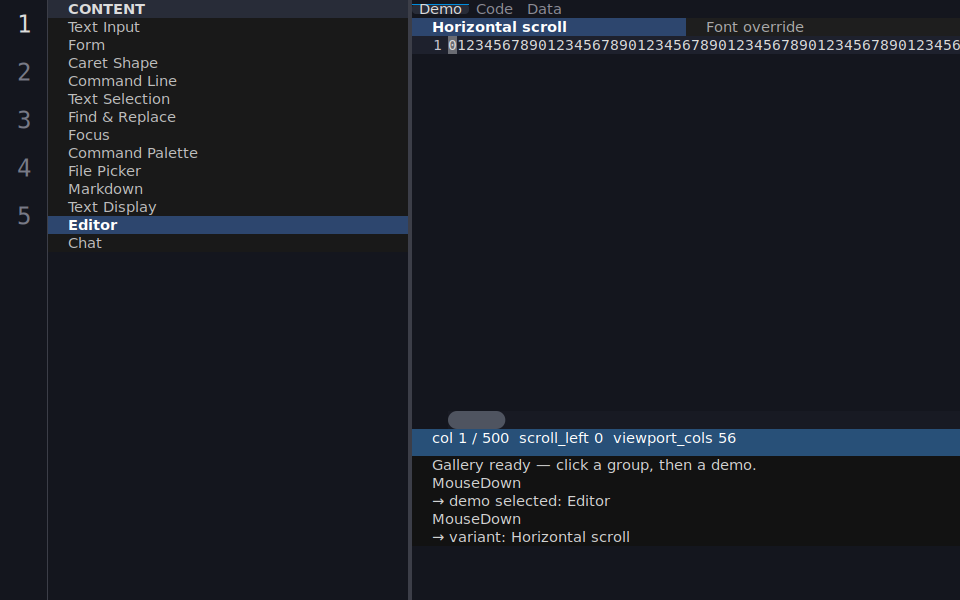The width and height of the screenshot is (960, 600).
Task: Select group number 3 in sidebar
Action: (24, 120)
